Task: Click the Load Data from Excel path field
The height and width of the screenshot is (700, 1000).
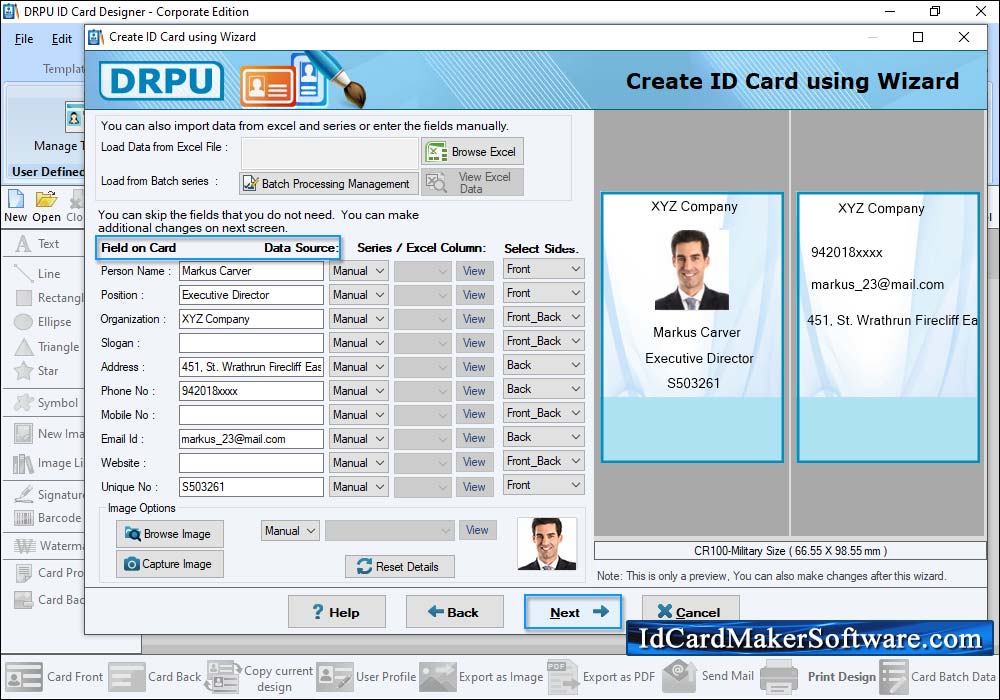Action: click(329, 153)
